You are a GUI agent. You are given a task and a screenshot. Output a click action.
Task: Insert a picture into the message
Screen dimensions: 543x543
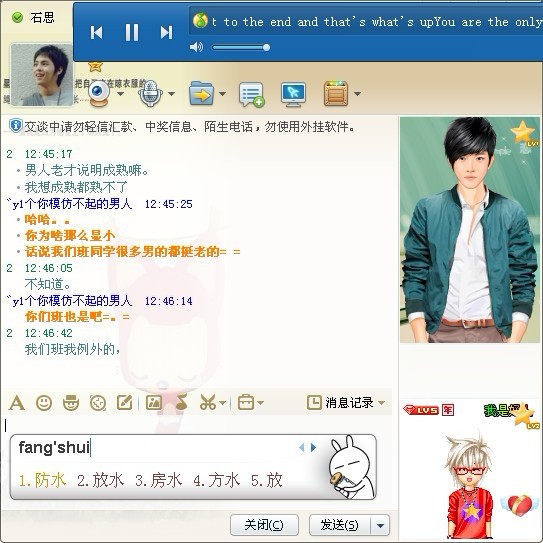(154, 403)
